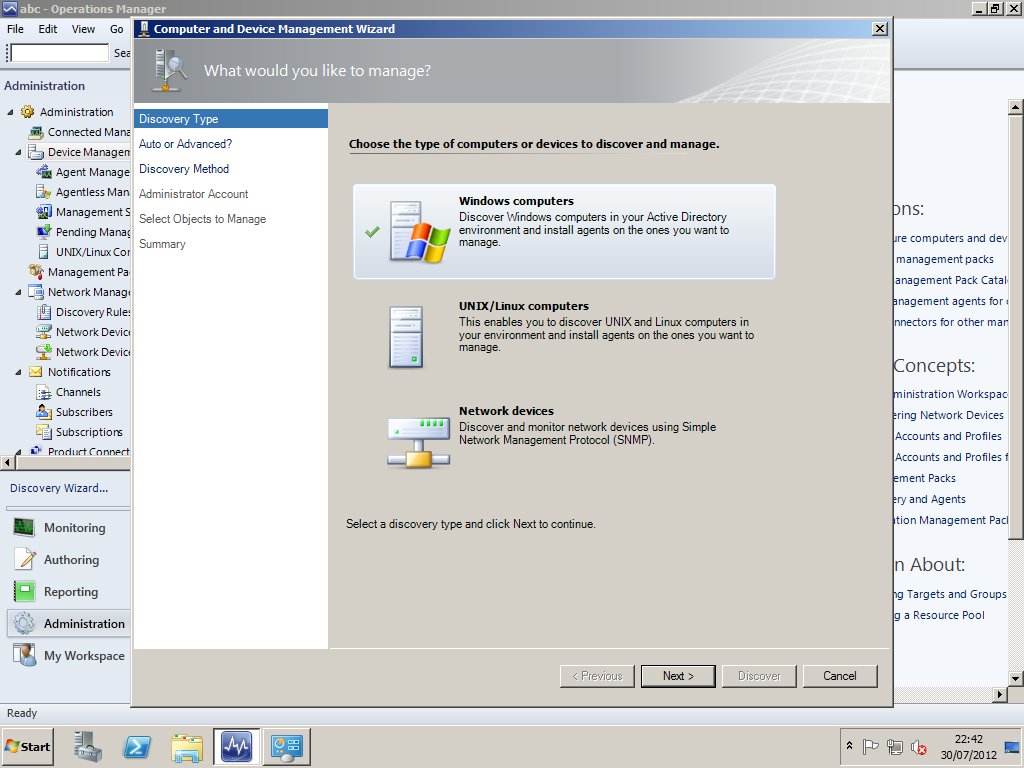The height and width of the screenshot is (768, 1024).
Task: Click the Pending Management node icon
Action: (x=44, y=232)
